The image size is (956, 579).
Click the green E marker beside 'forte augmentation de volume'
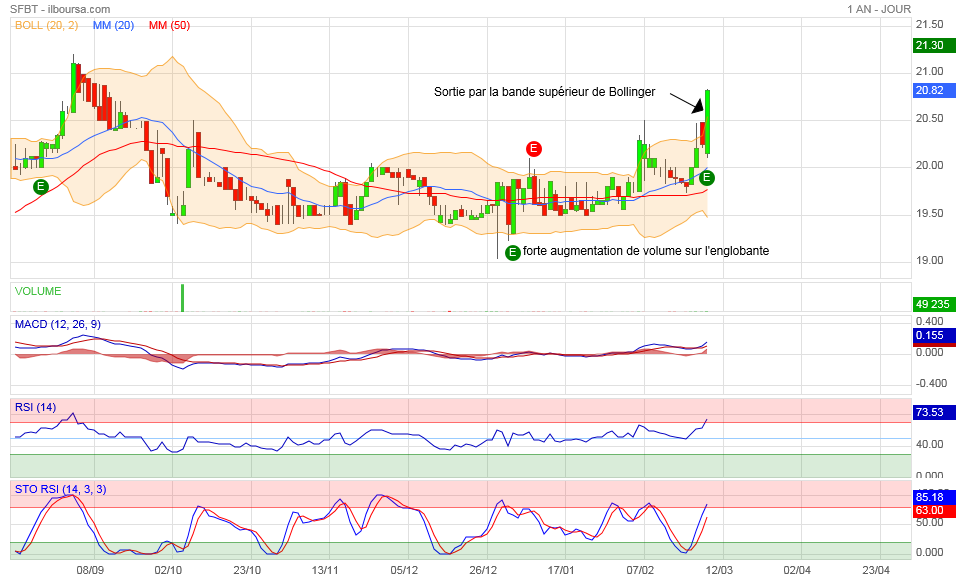click(513, 252)
